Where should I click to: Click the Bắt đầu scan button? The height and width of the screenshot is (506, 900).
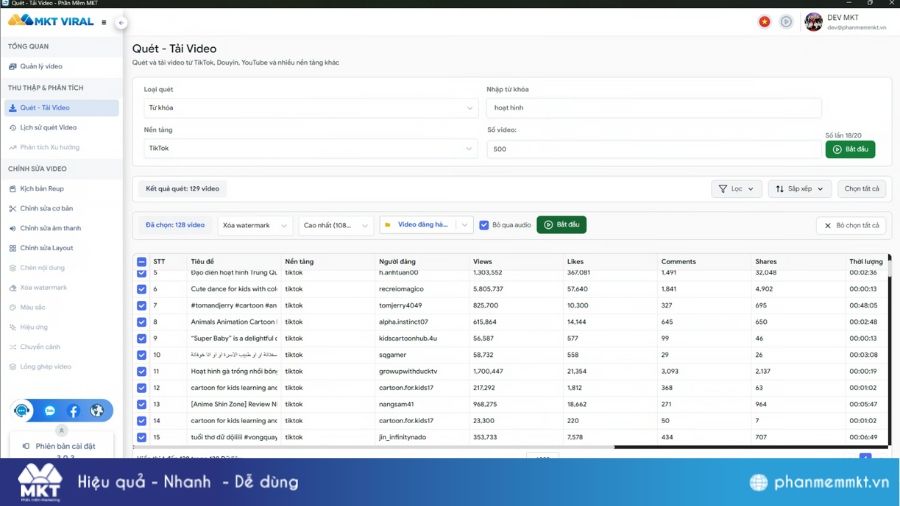point(850,149)
